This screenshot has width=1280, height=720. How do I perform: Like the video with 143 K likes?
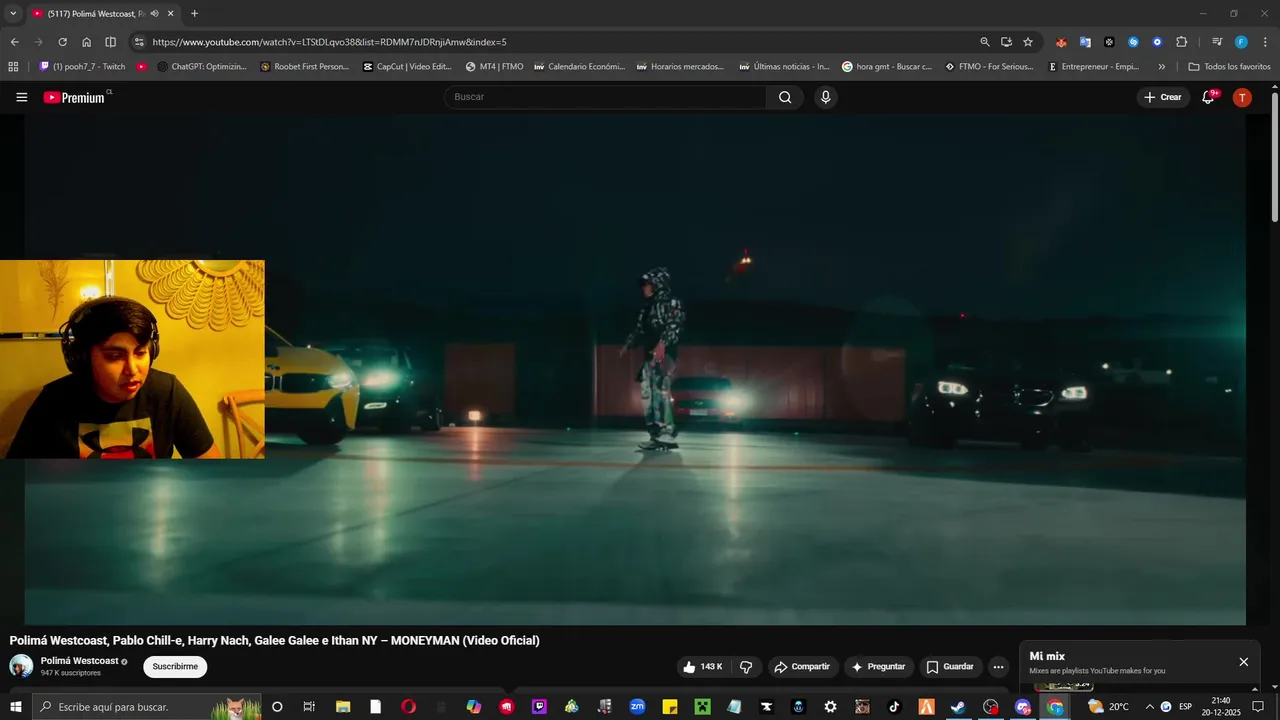[x=702, y=667]
